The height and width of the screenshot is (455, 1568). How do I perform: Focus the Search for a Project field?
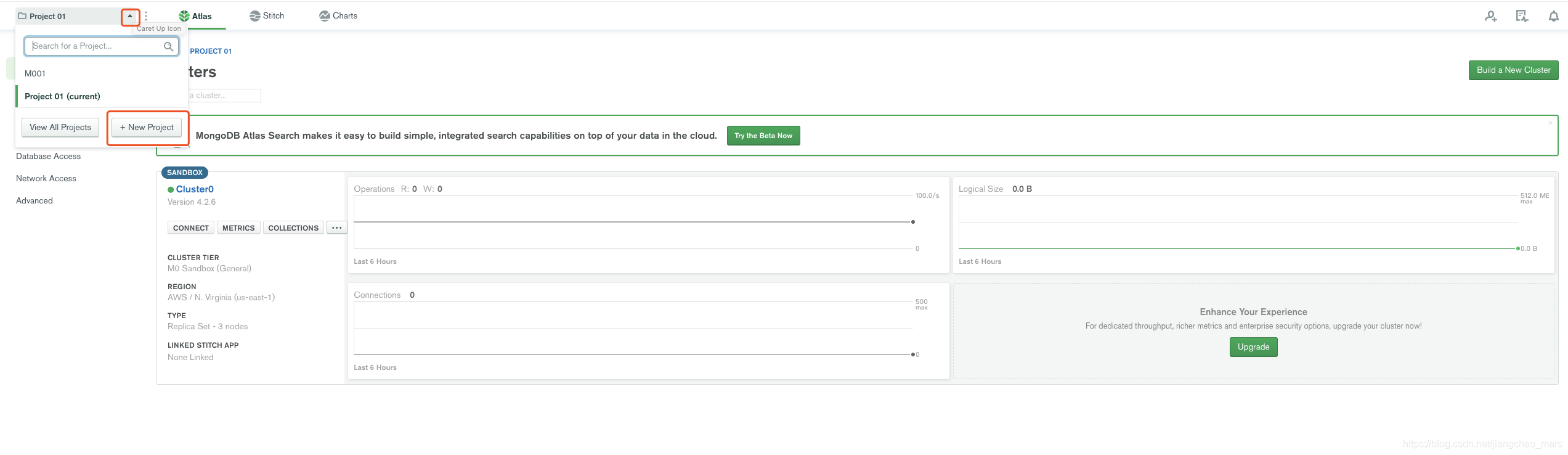102,46
